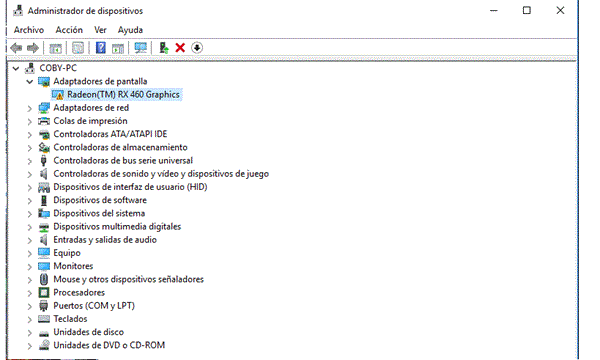This screenshot has width=600, height=360.
Task: Click the Dispositivos de interfaz de usuario (HID) icon
Action: 44,187
